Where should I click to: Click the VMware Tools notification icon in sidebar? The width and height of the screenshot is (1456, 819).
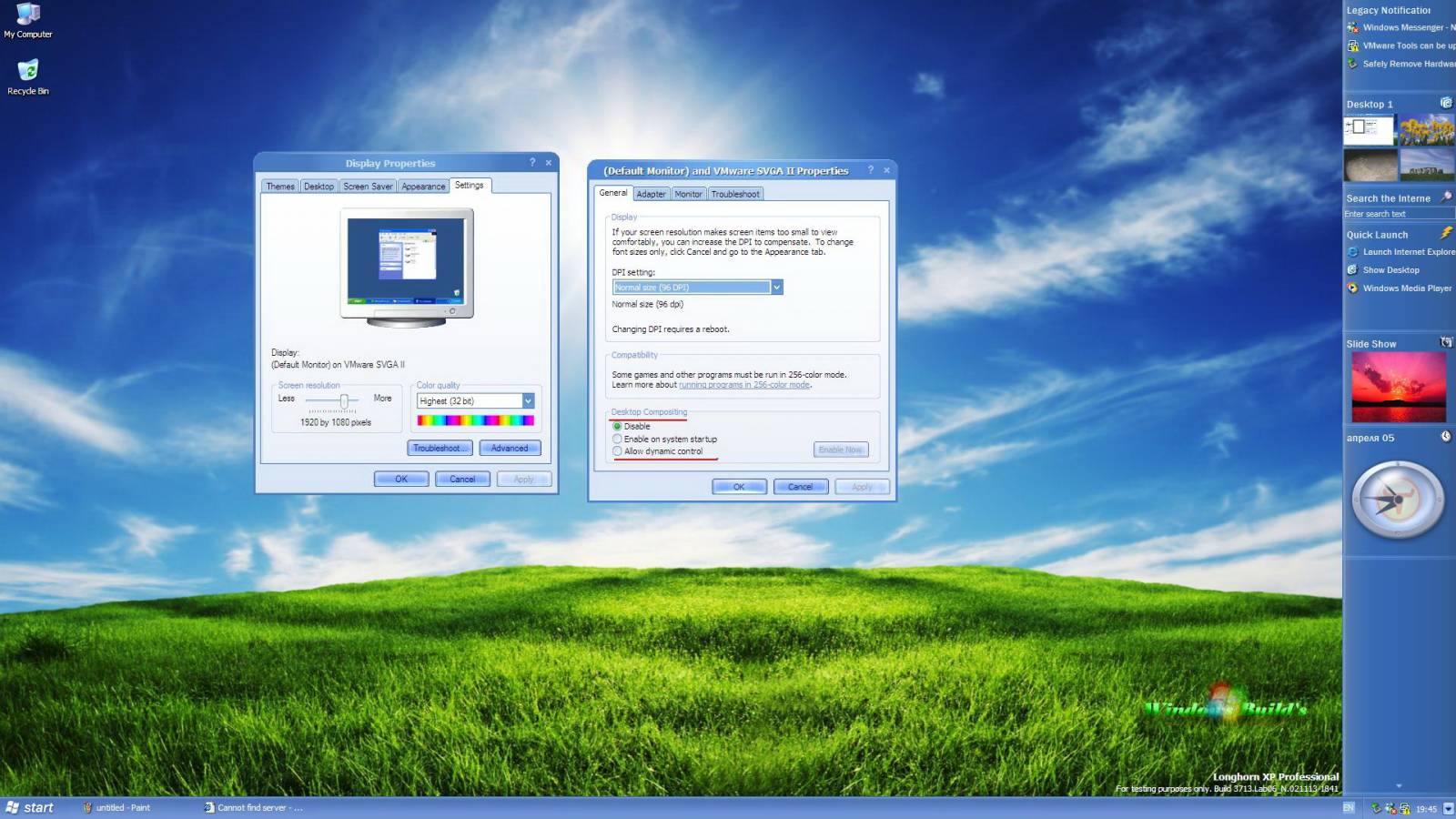coord(1352,45)
